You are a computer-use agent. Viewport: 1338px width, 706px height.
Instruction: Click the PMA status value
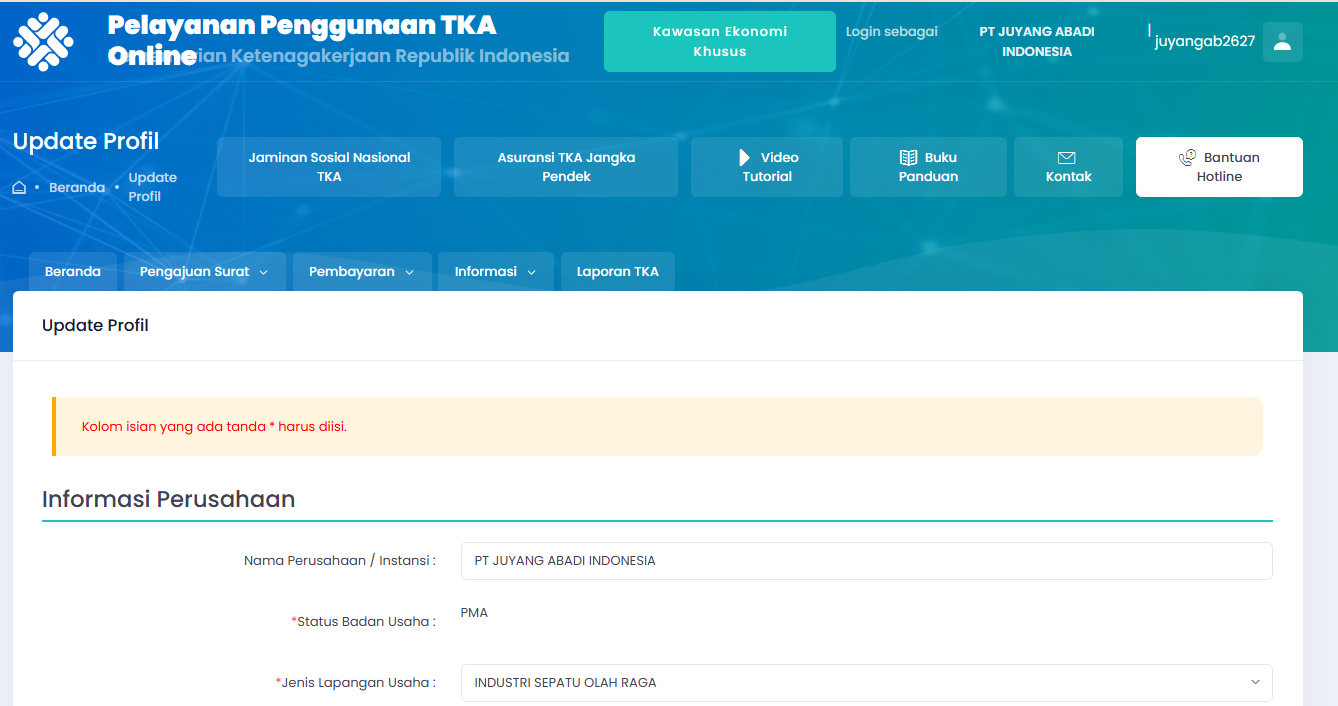[x=474, y=613]
